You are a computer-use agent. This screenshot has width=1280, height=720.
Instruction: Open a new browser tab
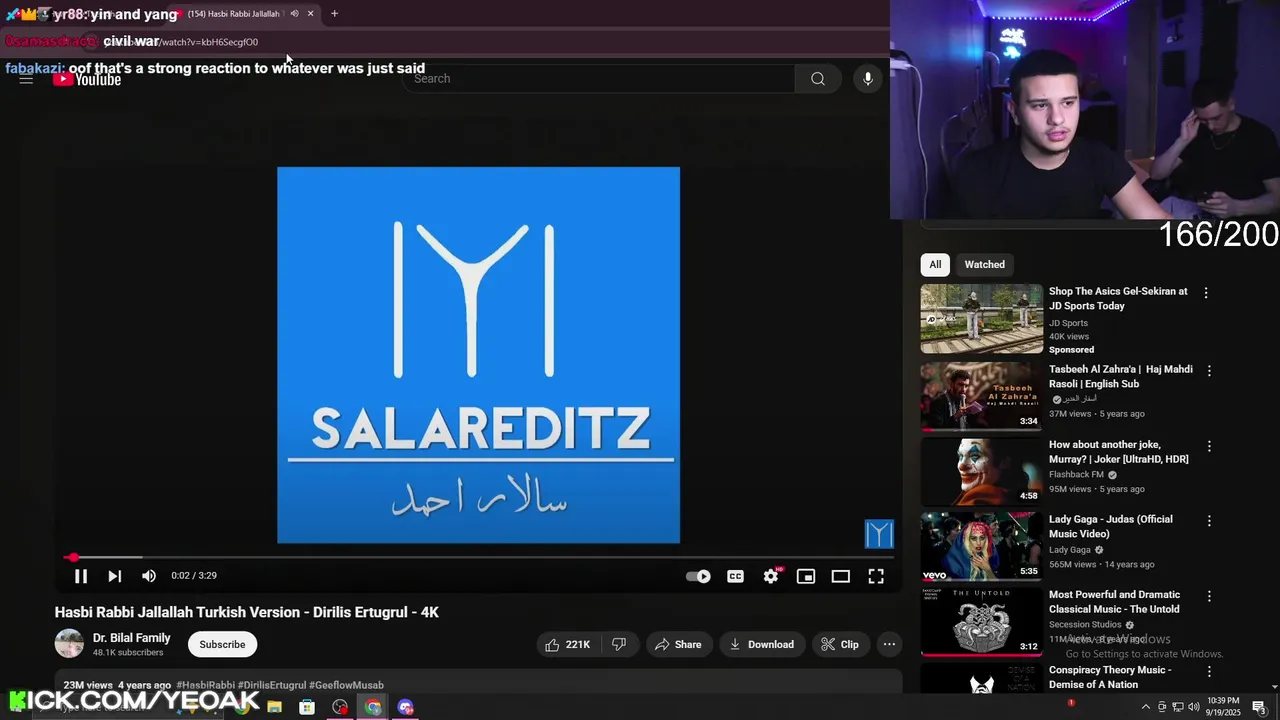click(x=334, y=14)
